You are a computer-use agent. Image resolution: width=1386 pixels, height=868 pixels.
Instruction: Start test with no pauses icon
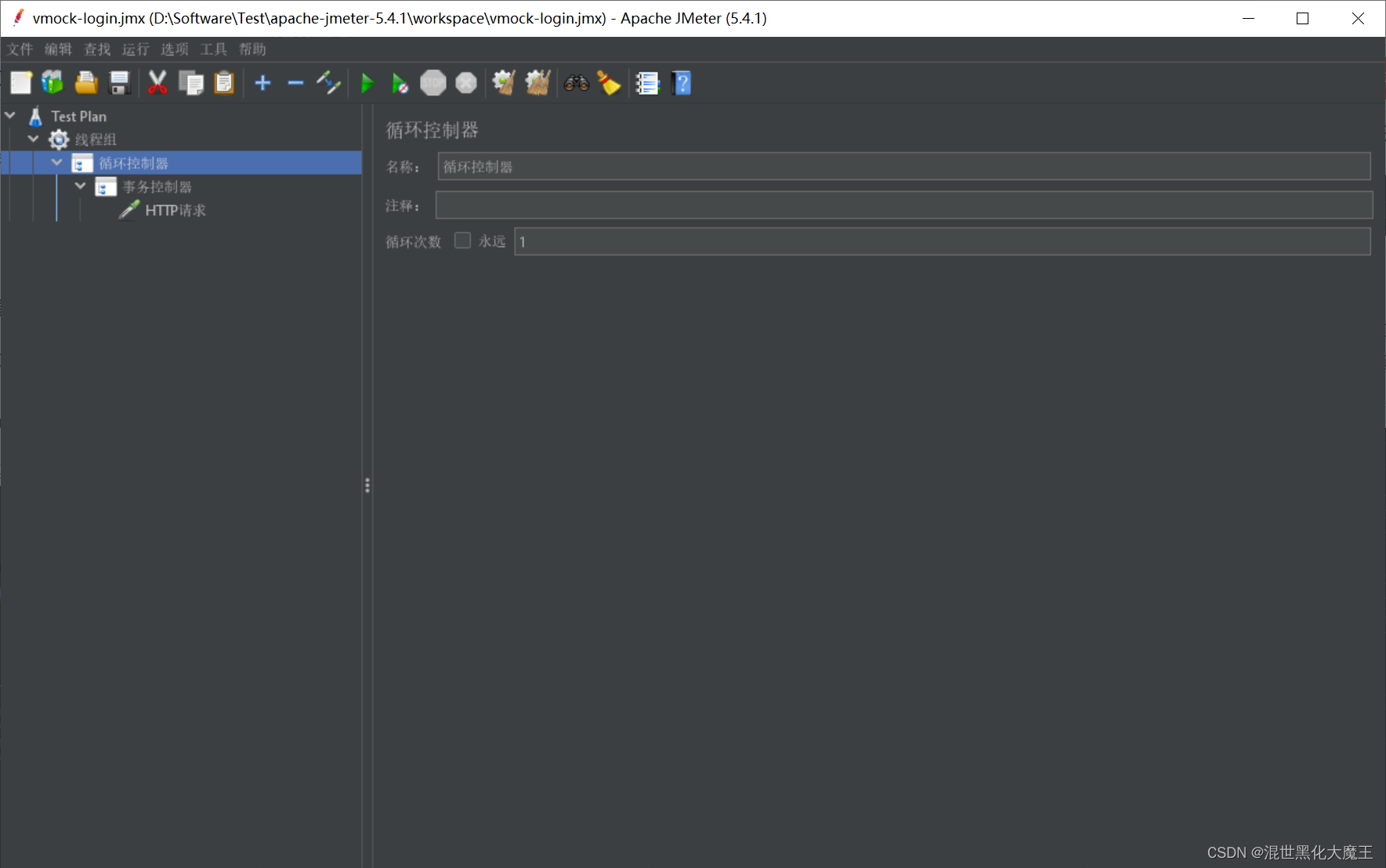[x=400, y=82]
